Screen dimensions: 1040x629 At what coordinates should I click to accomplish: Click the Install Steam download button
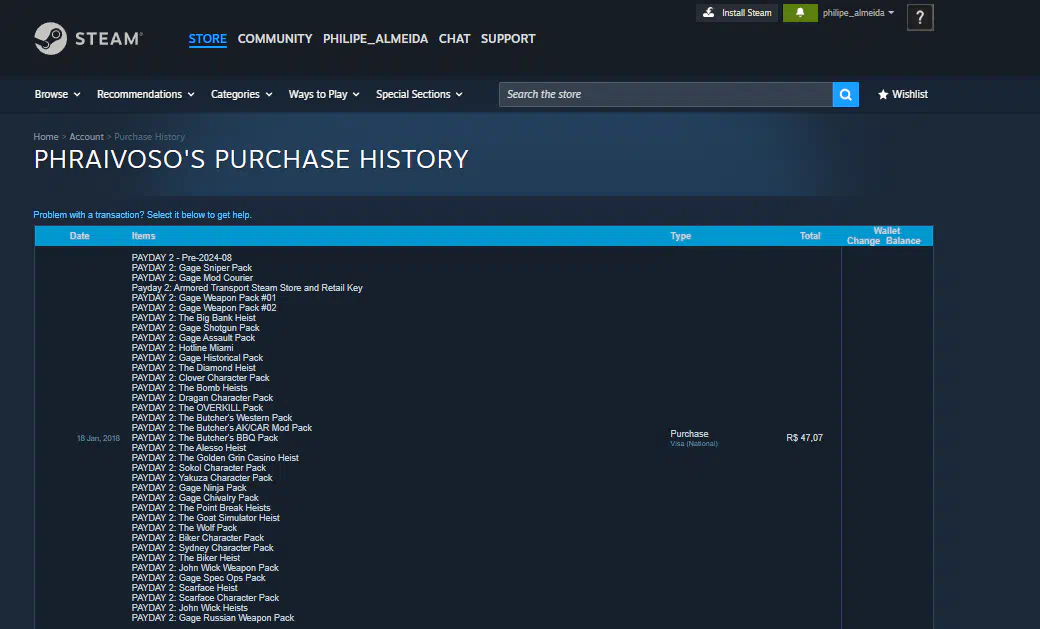(737, 13)
